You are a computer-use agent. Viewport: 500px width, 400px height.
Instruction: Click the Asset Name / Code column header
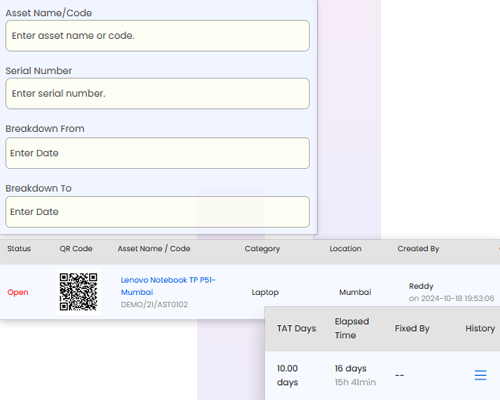click(154, 249)
